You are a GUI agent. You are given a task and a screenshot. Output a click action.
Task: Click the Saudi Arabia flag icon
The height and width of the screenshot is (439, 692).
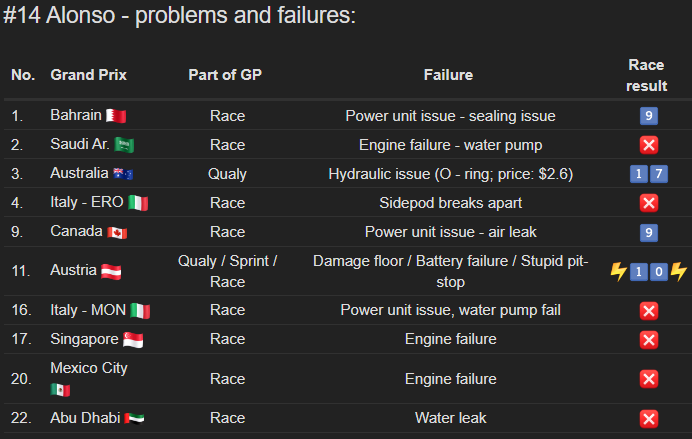124,145
